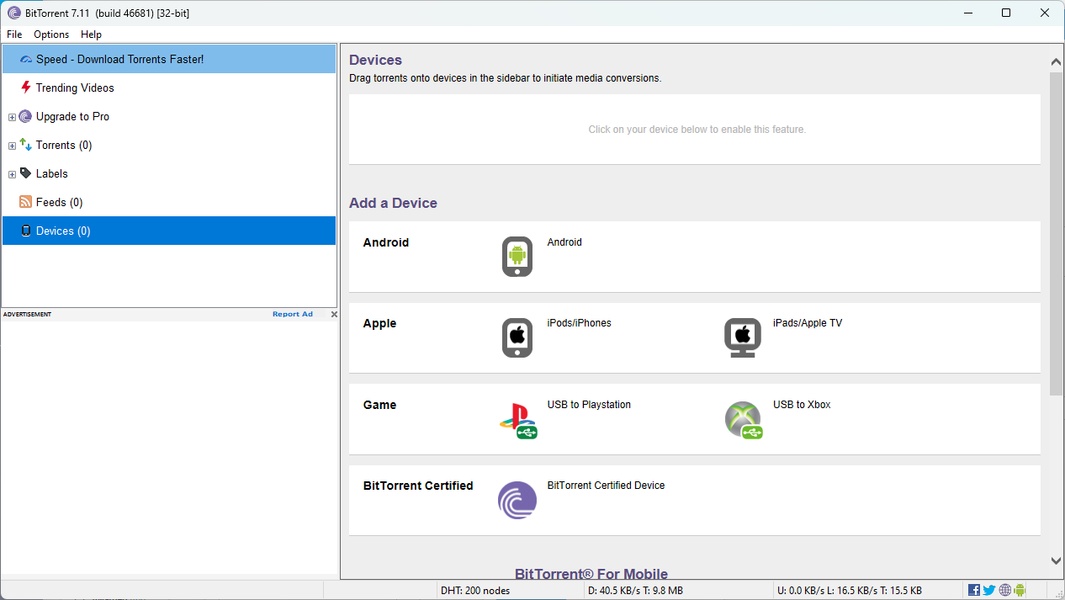The image size is (1065, 600).
Task: Select the USB to Playstation icon
Action: click(516, 418)
